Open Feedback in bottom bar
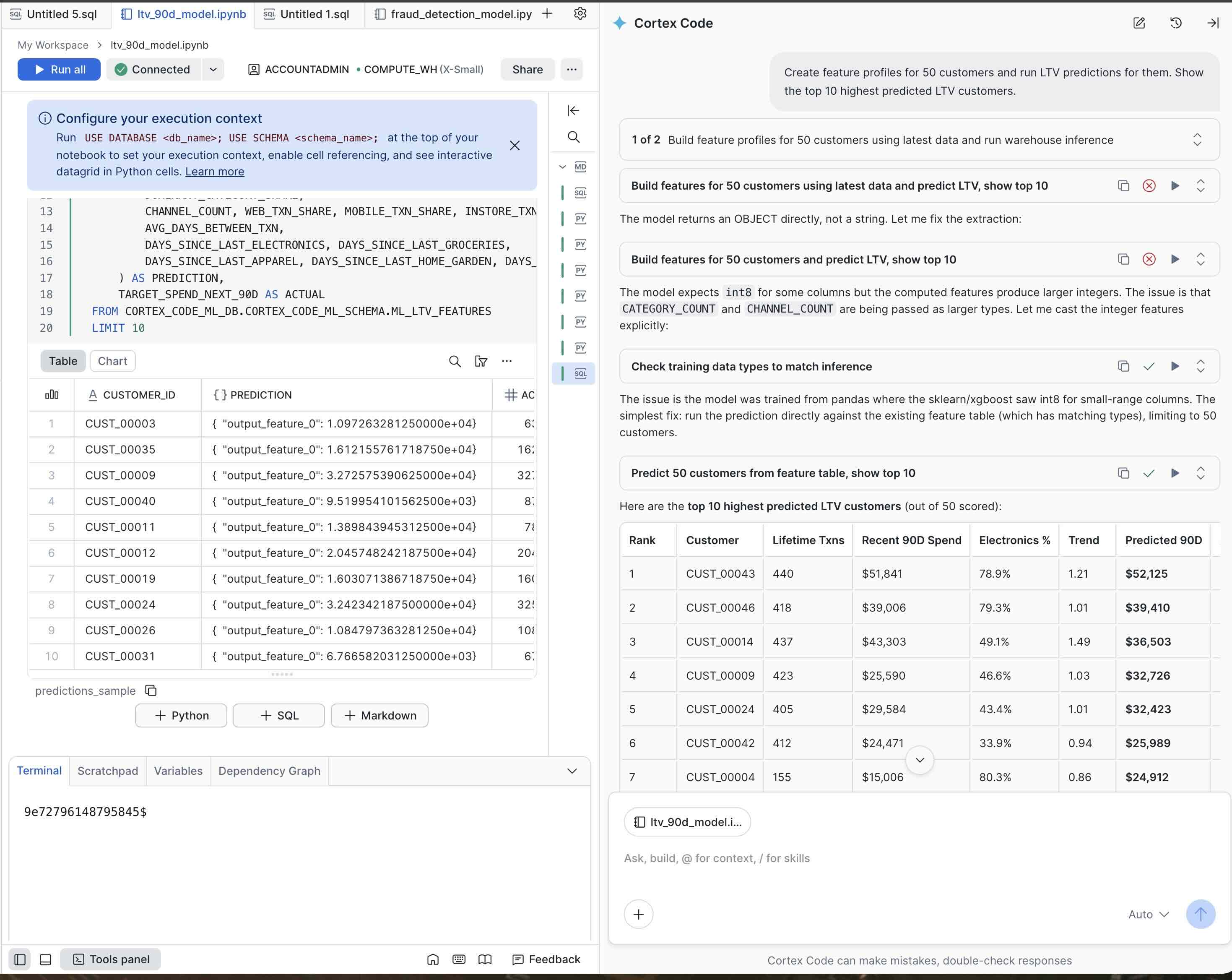 click(546, 959)
